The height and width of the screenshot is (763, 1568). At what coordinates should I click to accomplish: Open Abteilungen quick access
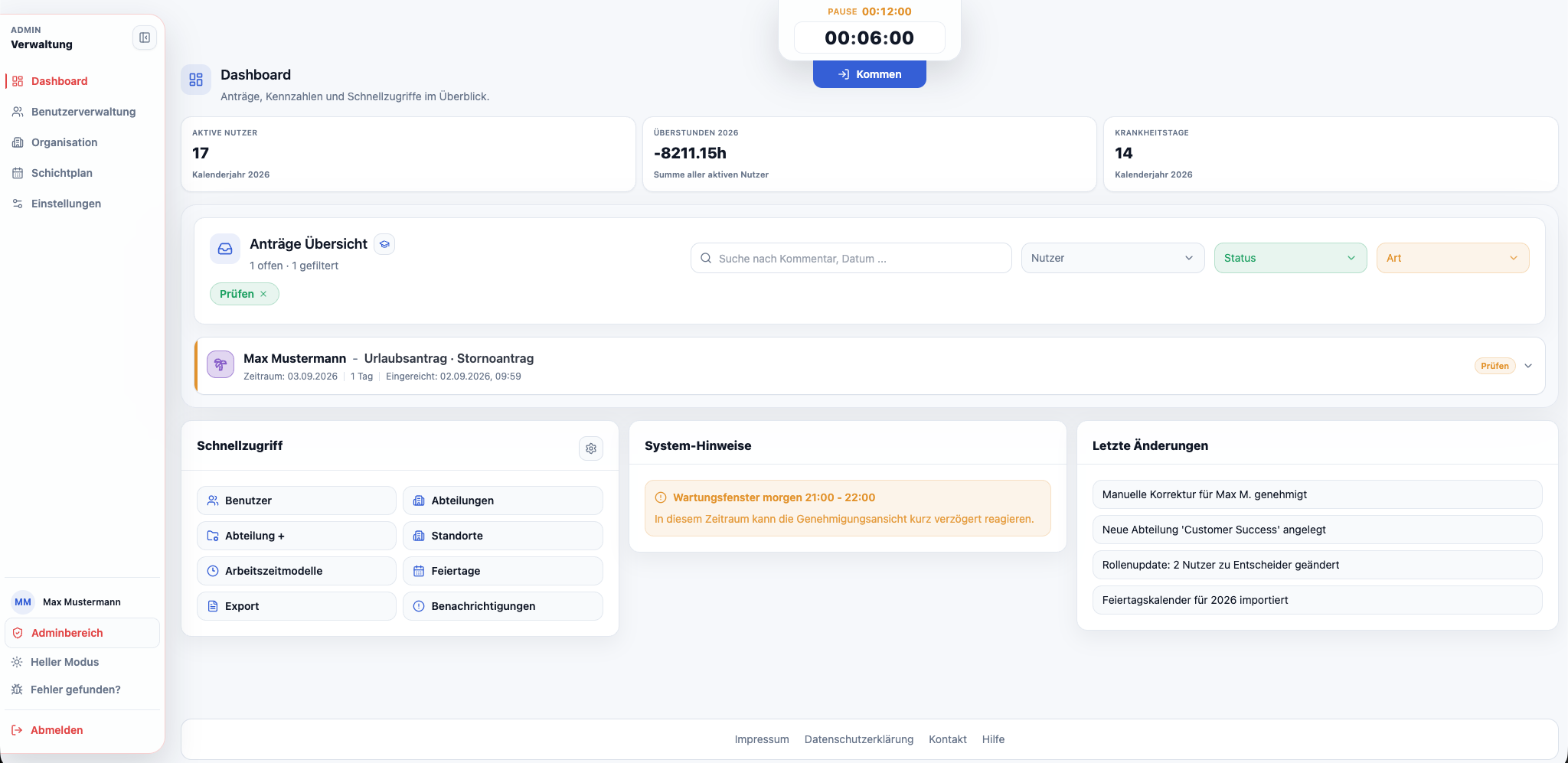coord(503,501)
